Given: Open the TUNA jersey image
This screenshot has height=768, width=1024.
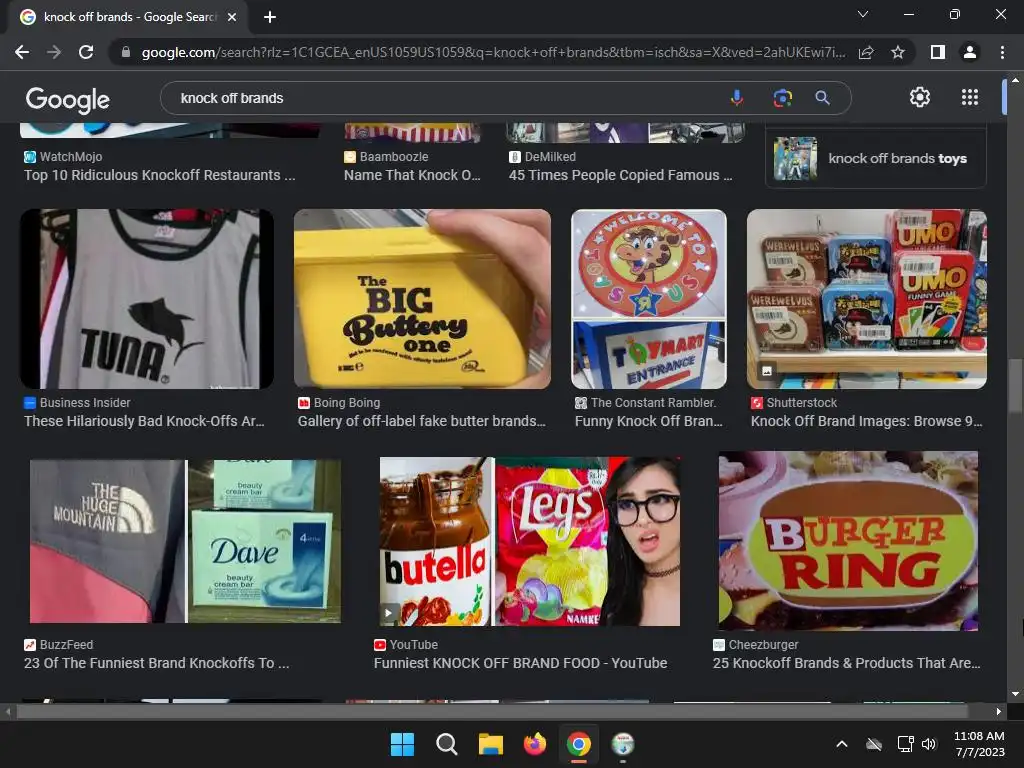Looking at the screenshot, I should pos(147,298).
